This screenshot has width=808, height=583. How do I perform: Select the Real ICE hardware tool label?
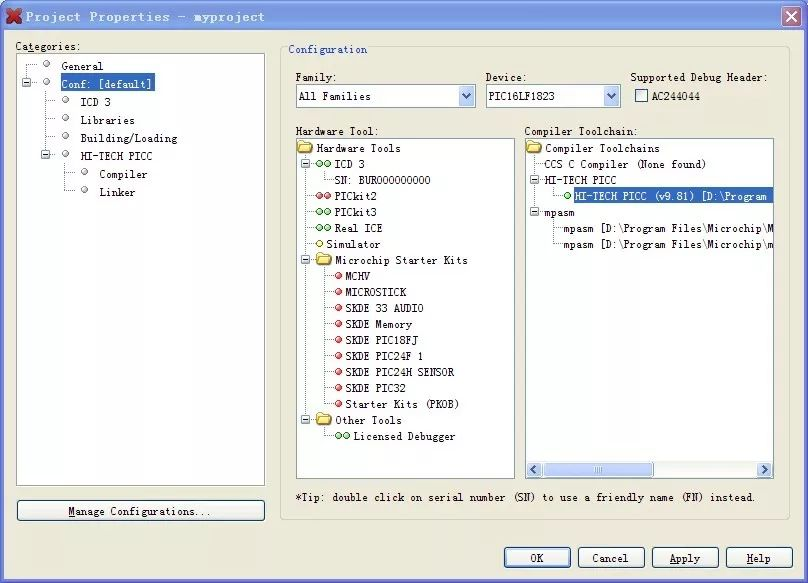click(358, 228)
